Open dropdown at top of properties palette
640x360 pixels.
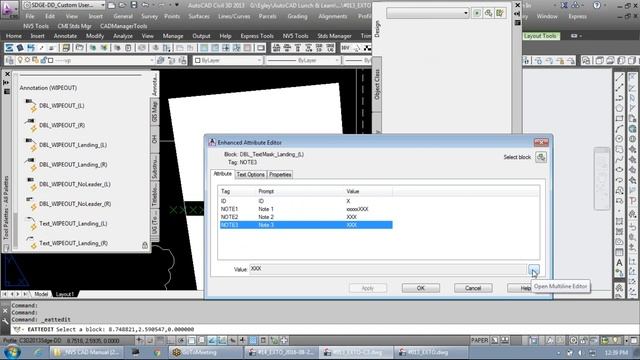pos(428,13)
